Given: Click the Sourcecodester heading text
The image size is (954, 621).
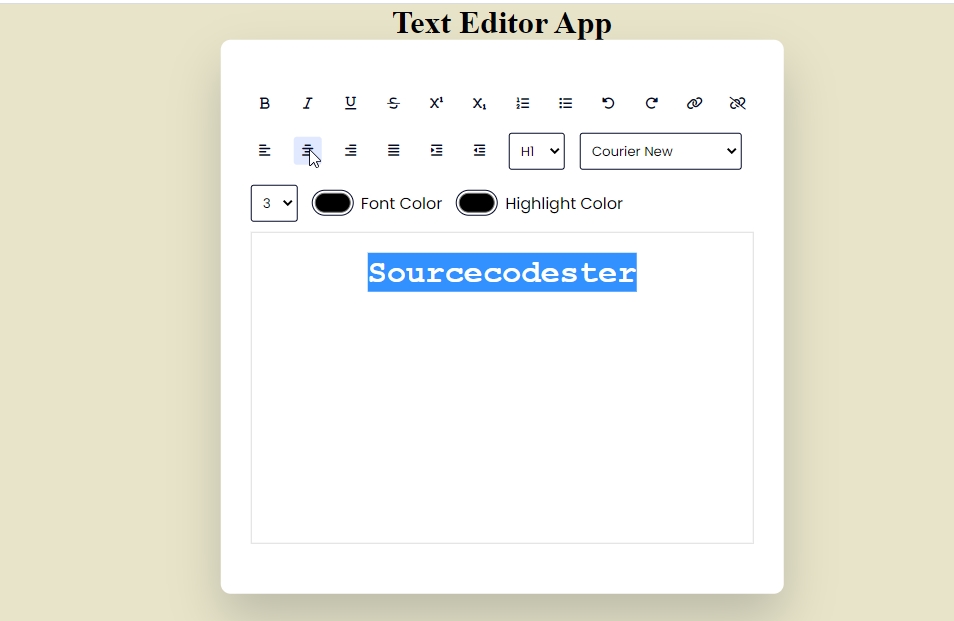Looking at the screenshot, I should point(502,272).
